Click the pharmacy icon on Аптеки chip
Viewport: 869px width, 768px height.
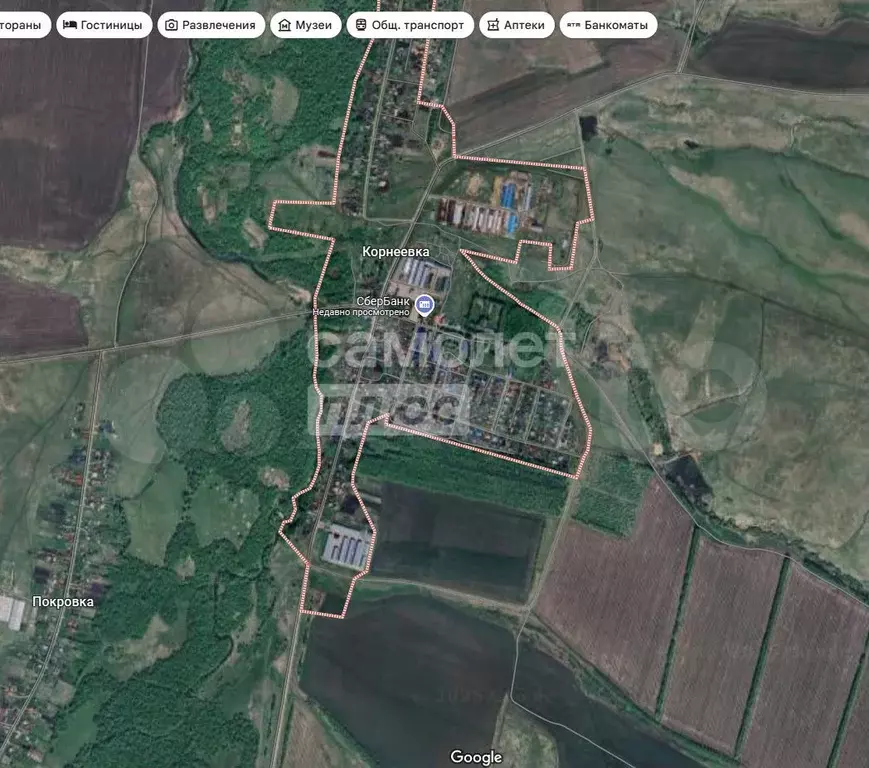click(x=492, y=25)
